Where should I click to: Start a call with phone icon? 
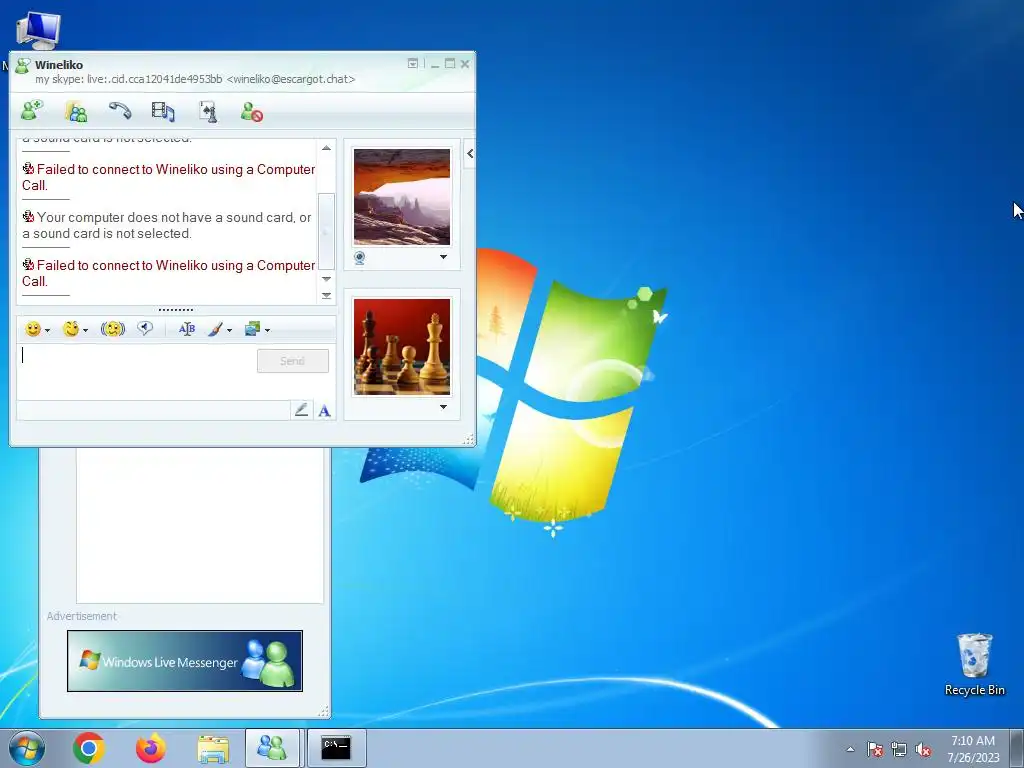[120, 111]
